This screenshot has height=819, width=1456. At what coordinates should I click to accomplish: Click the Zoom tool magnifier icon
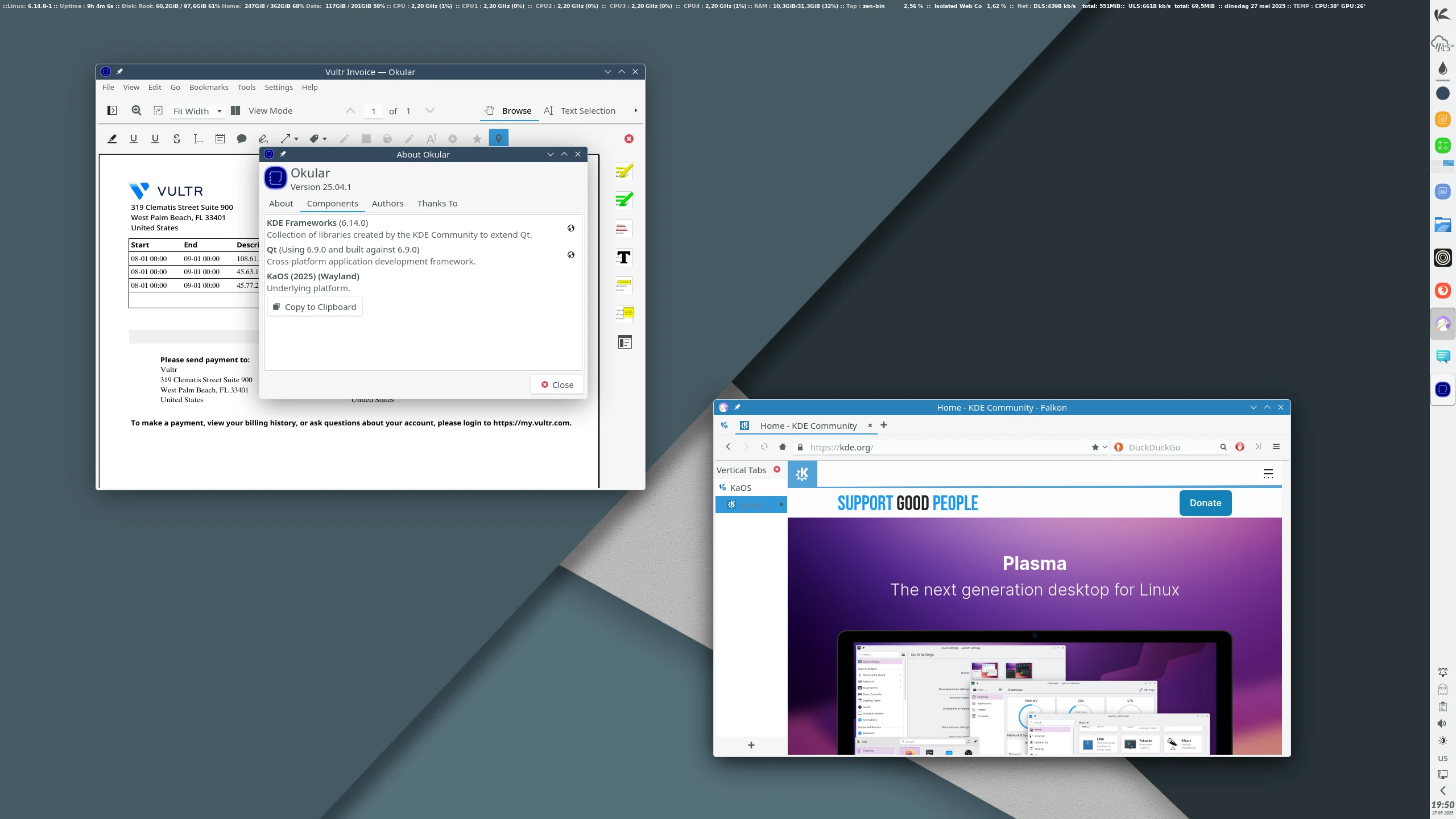pos(136,111)
